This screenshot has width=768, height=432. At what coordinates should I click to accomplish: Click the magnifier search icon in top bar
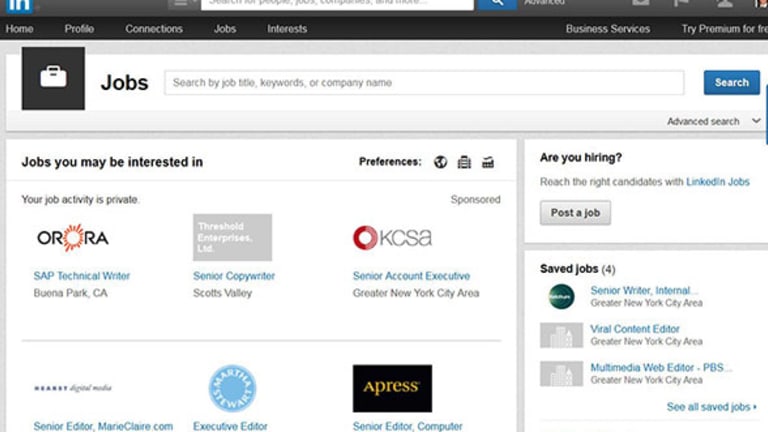click(496, 3)
